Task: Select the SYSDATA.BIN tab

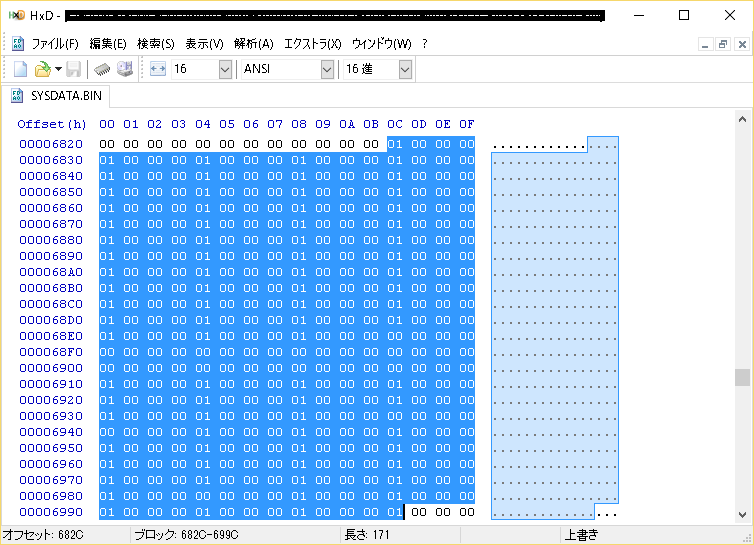Action: (58, 97)
